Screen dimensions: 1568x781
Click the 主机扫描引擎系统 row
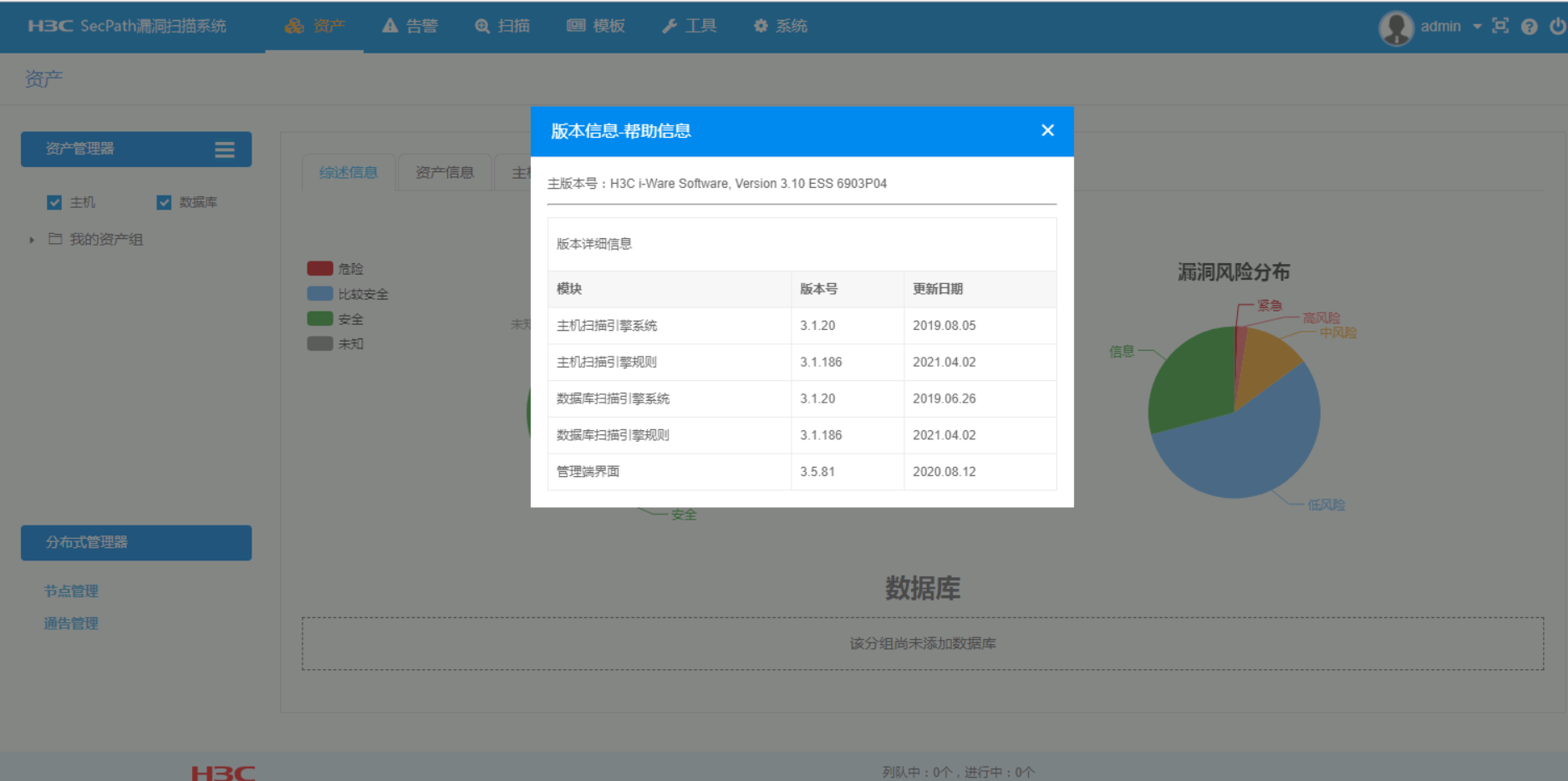pos(802,326)
